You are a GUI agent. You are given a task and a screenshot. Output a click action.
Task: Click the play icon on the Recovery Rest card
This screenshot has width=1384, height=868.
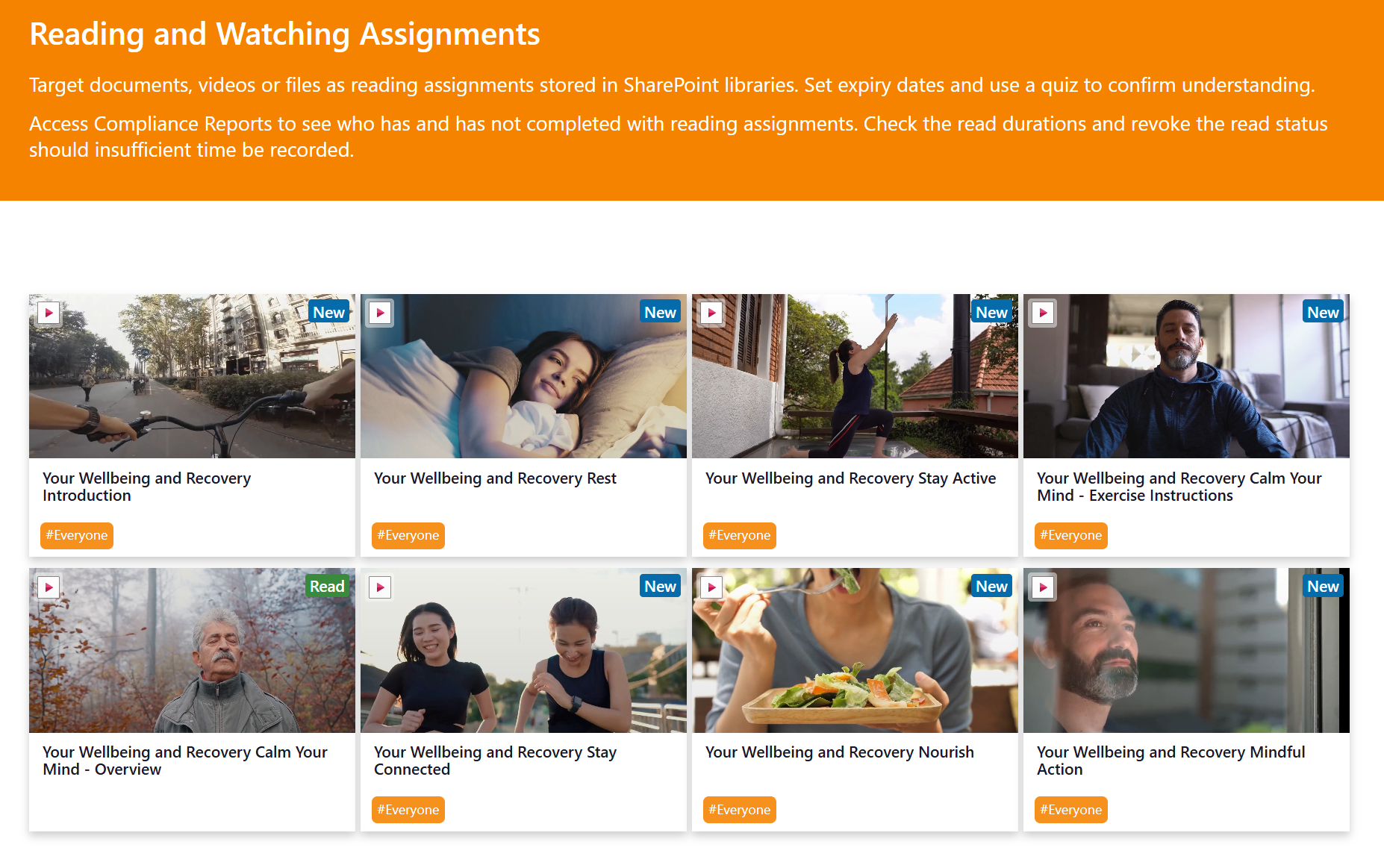pyautogui.click(x=381, y=313)
